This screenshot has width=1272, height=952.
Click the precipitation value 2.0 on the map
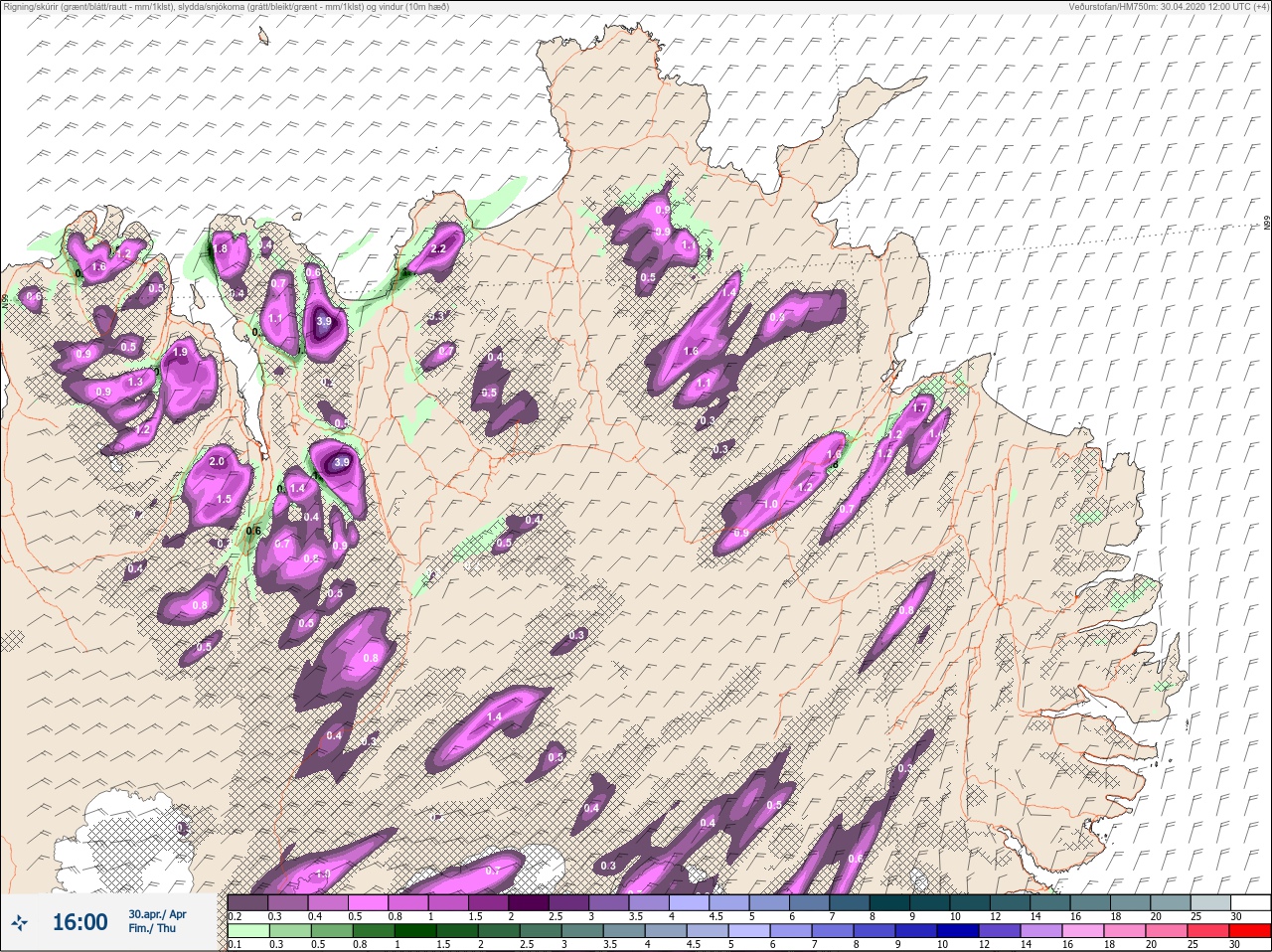(217, 461)
